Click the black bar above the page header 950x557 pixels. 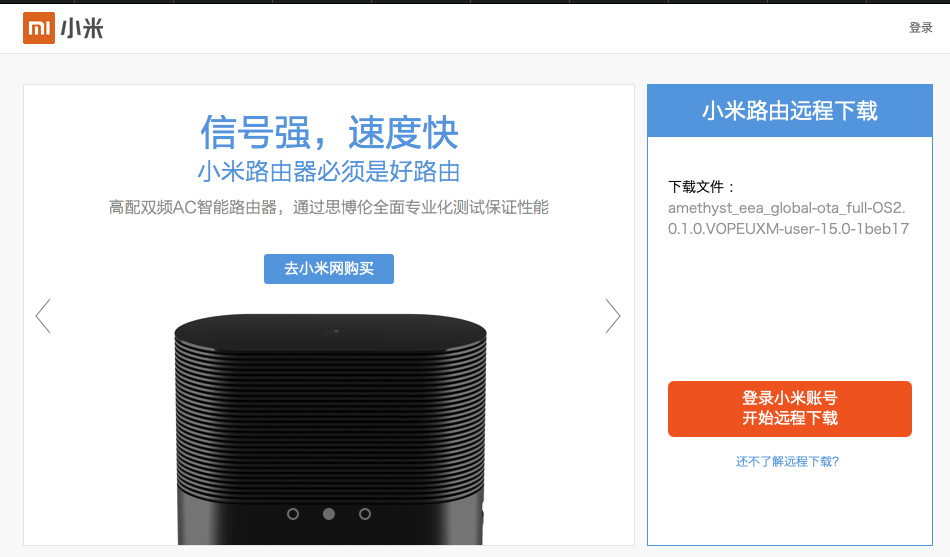point(475,2)
